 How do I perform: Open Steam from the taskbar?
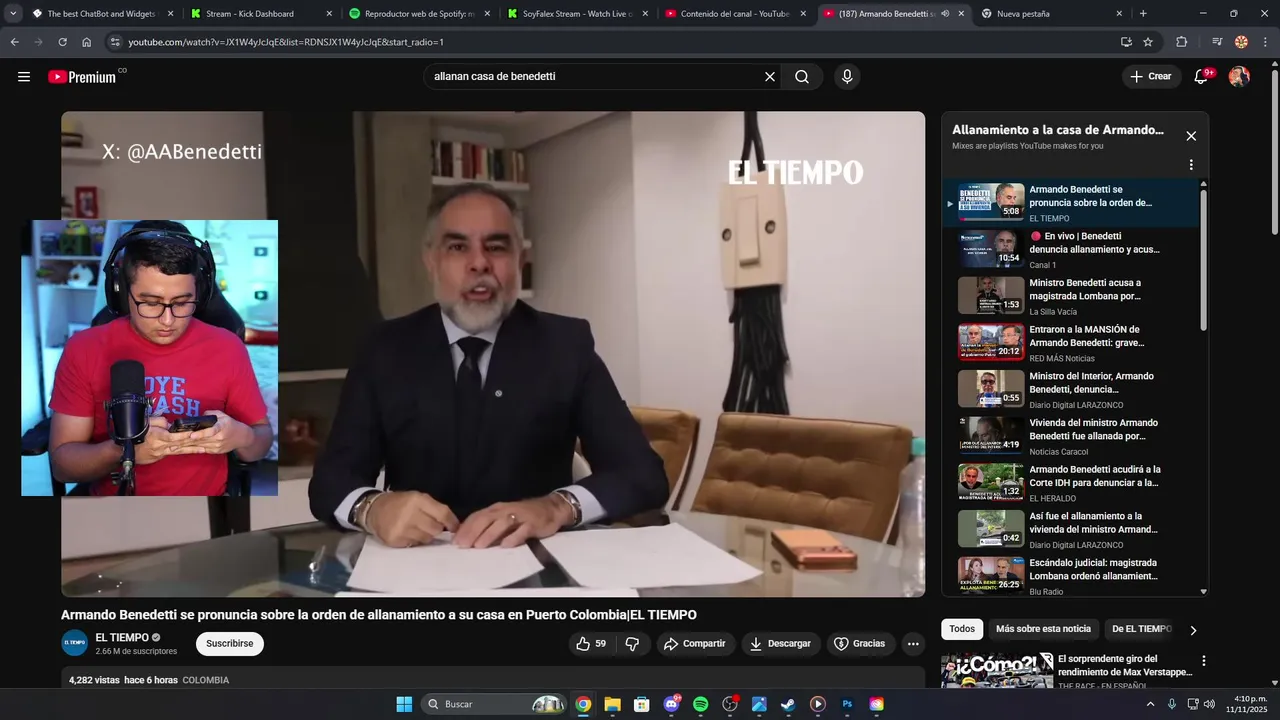click(x=788, y=704)
